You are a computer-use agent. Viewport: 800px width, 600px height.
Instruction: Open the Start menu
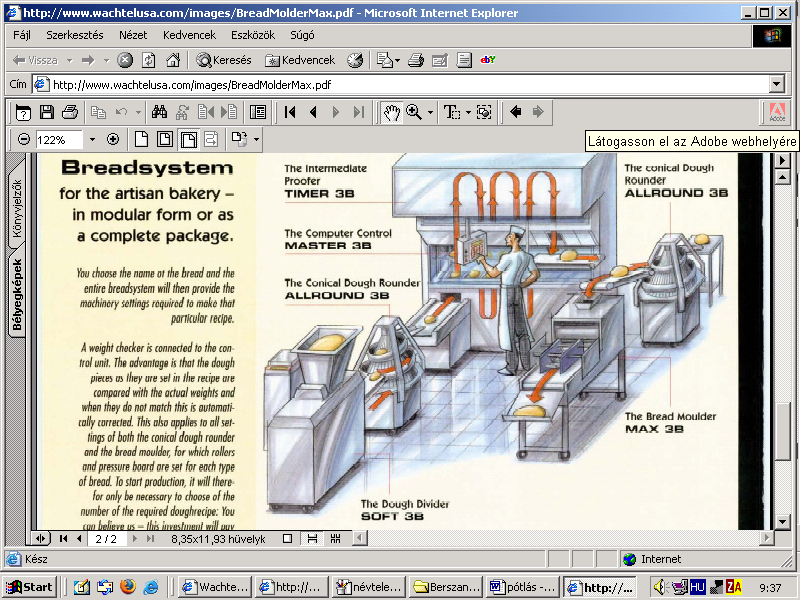point(29,587)
